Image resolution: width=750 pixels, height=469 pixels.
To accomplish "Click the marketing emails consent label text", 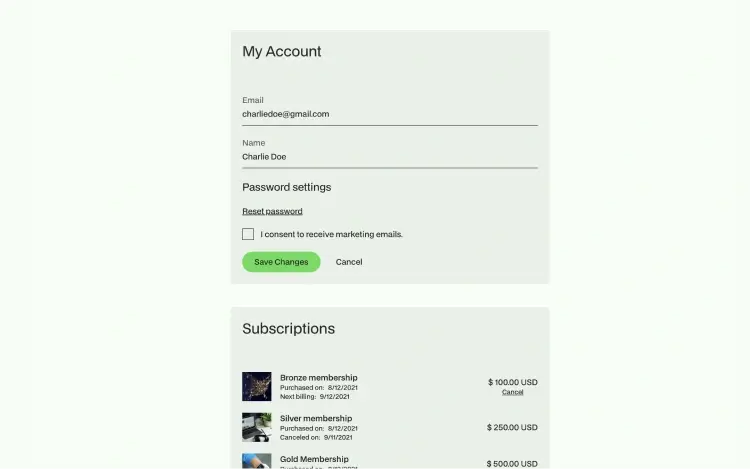I will [x=331, y=234].
